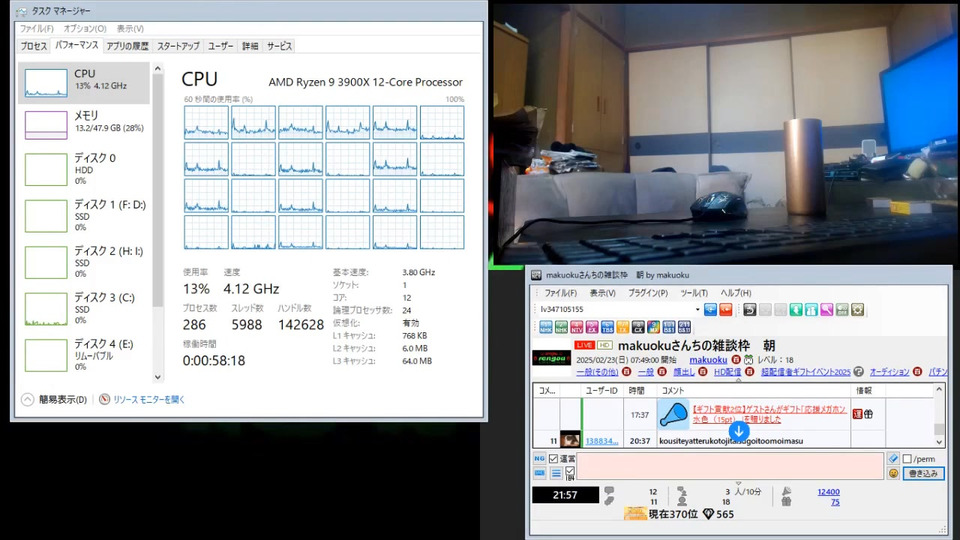Click the blue connect icon in comment viewer
Viewport: 960px width, 540px height.
710,310
